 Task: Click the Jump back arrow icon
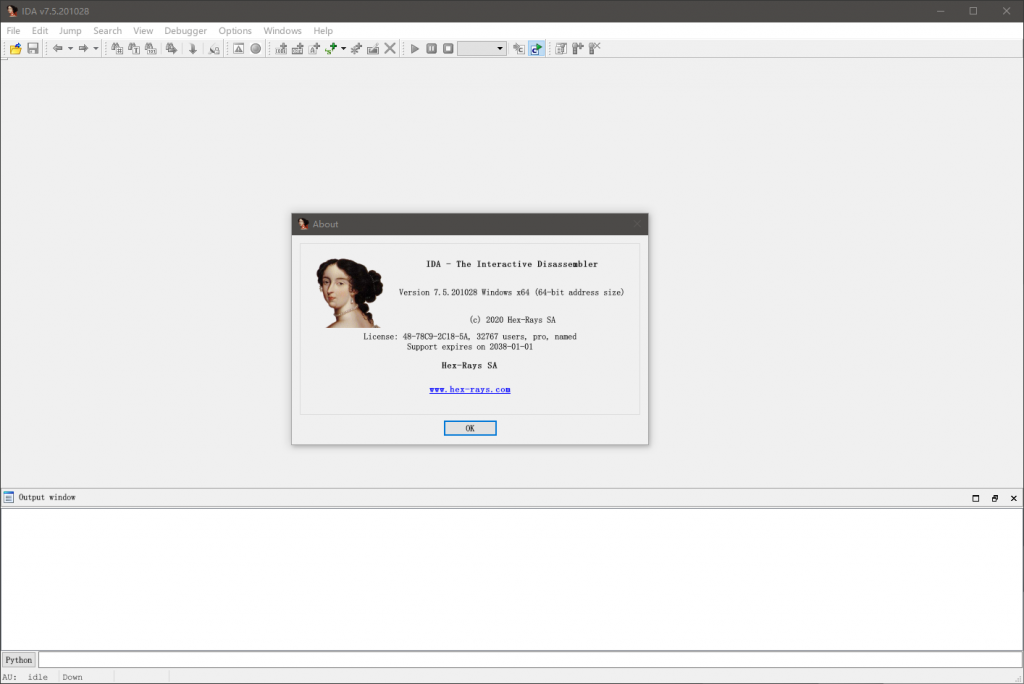(57, 48)
